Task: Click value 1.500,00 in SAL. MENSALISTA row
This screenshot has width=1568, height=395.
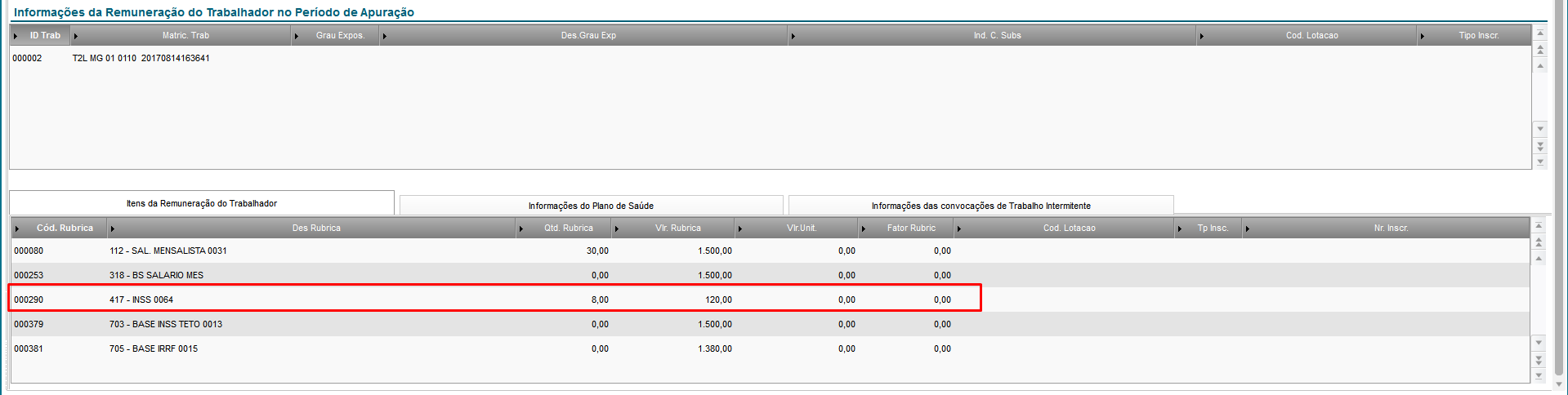Action: (x=715, y=251)
